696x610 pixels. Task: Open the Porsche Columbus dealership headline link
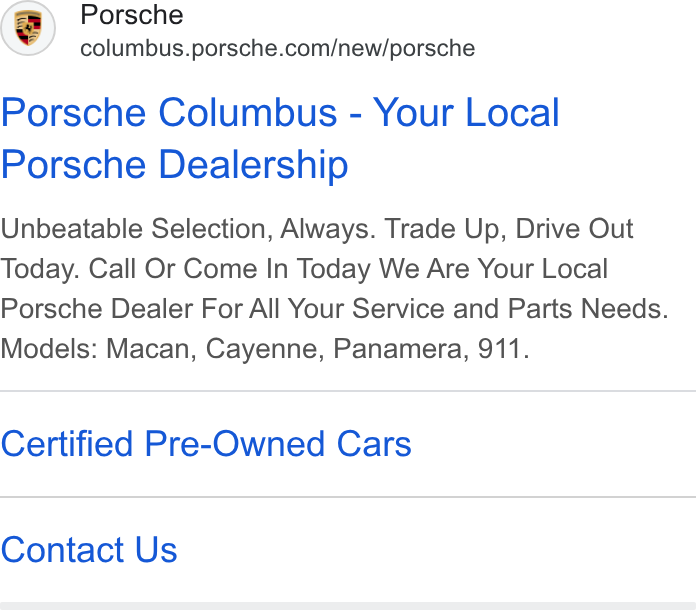pyautogui.click(x=280, y=138)
